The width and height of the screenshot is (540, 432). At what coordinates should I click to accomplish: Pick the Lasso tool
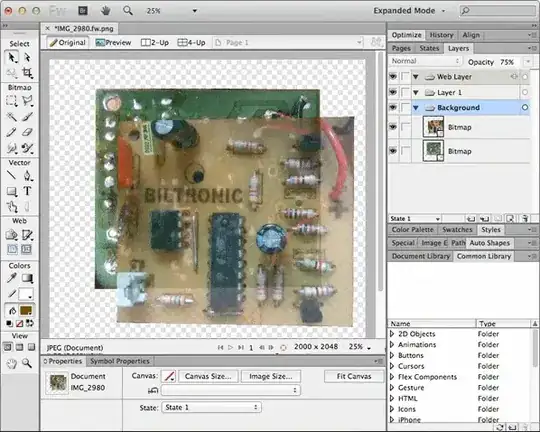coord(27,101)
